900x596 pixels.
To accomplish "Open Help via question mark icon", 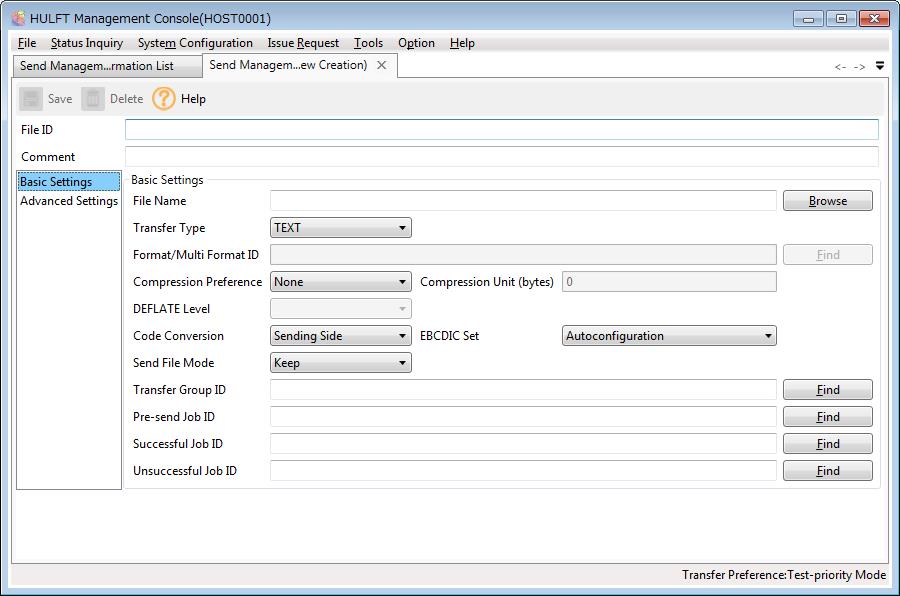I will pyautogui.click(x=164, y=99).
